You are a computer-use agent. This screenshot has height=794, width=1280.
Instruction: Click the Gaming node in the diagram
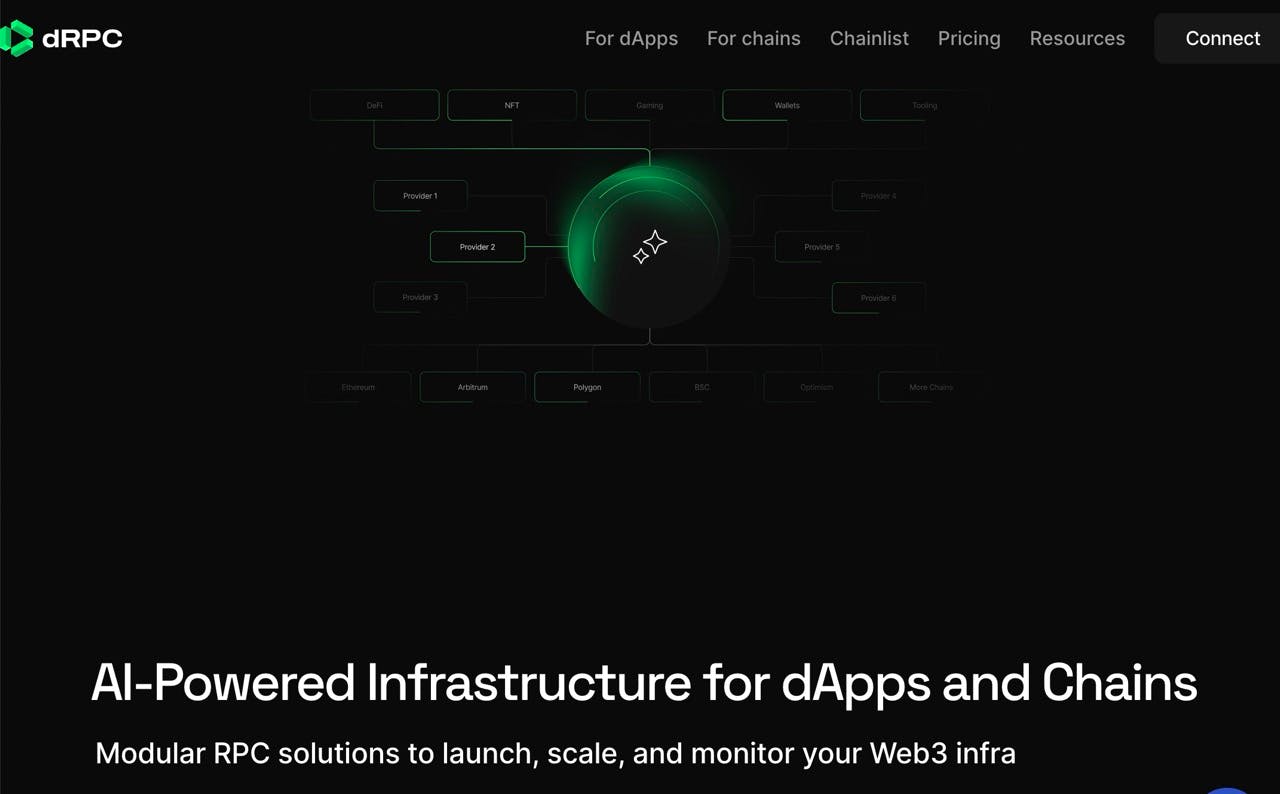[649, 104]
